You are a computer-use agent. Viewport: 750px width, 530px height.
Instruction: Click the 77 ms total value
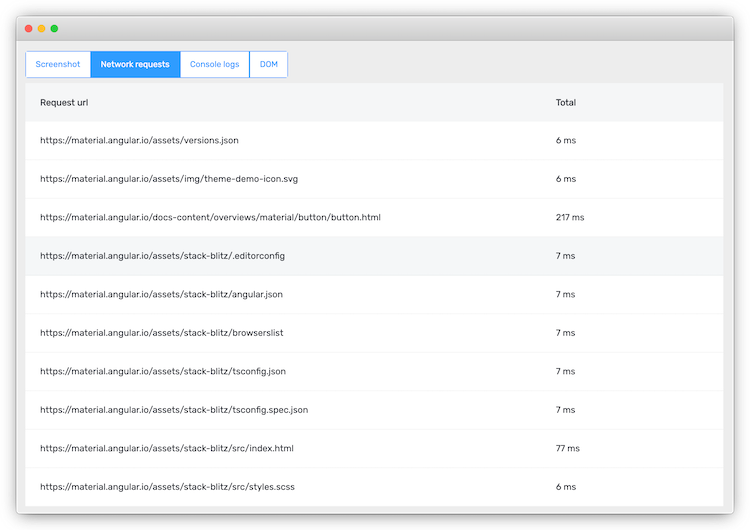(x=568, y=448)
